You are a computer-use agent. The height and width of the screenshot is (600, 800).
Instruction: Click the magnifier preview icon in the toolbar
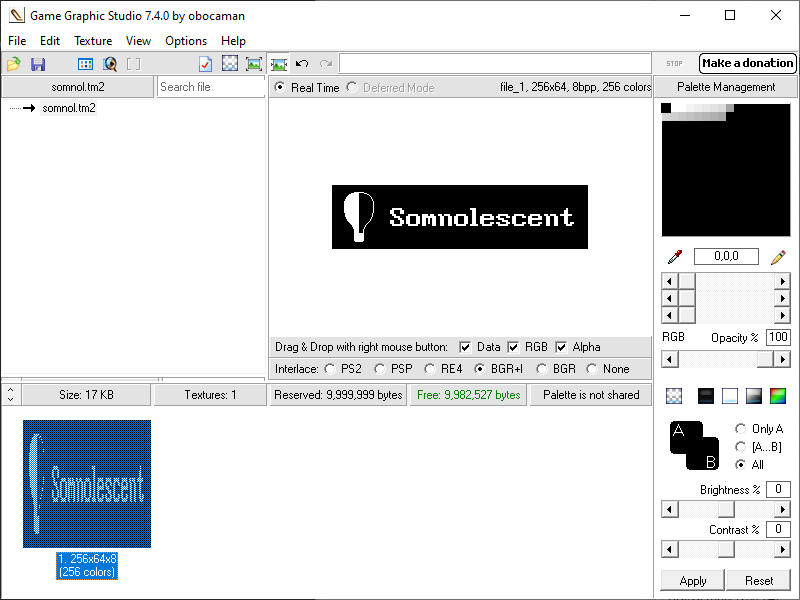click(x=110, y=64)
